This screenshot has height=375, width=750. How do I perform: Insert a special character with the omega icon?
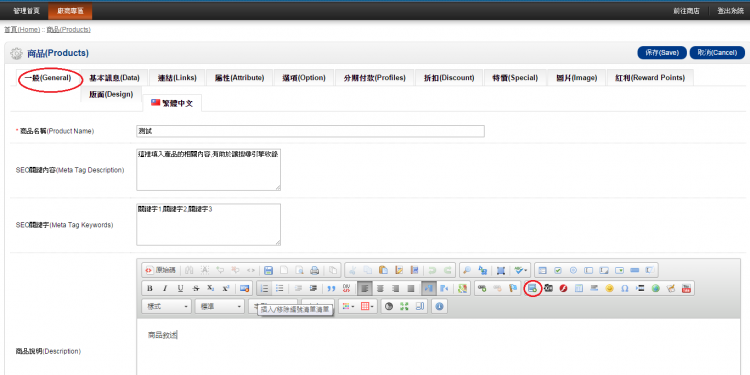tap(625, 288)
